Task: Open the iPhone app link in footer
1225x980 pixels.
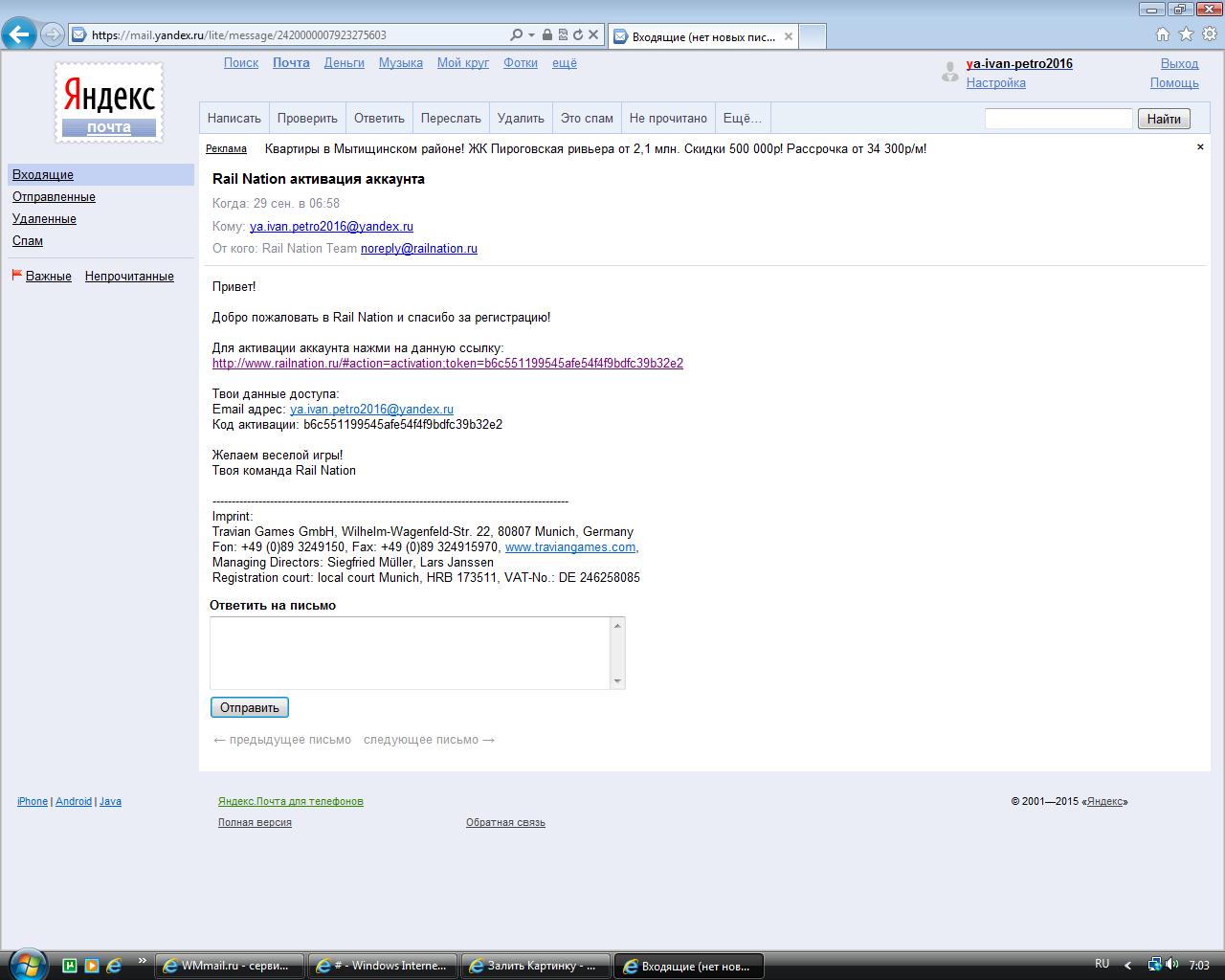Action: pos(33,802)
